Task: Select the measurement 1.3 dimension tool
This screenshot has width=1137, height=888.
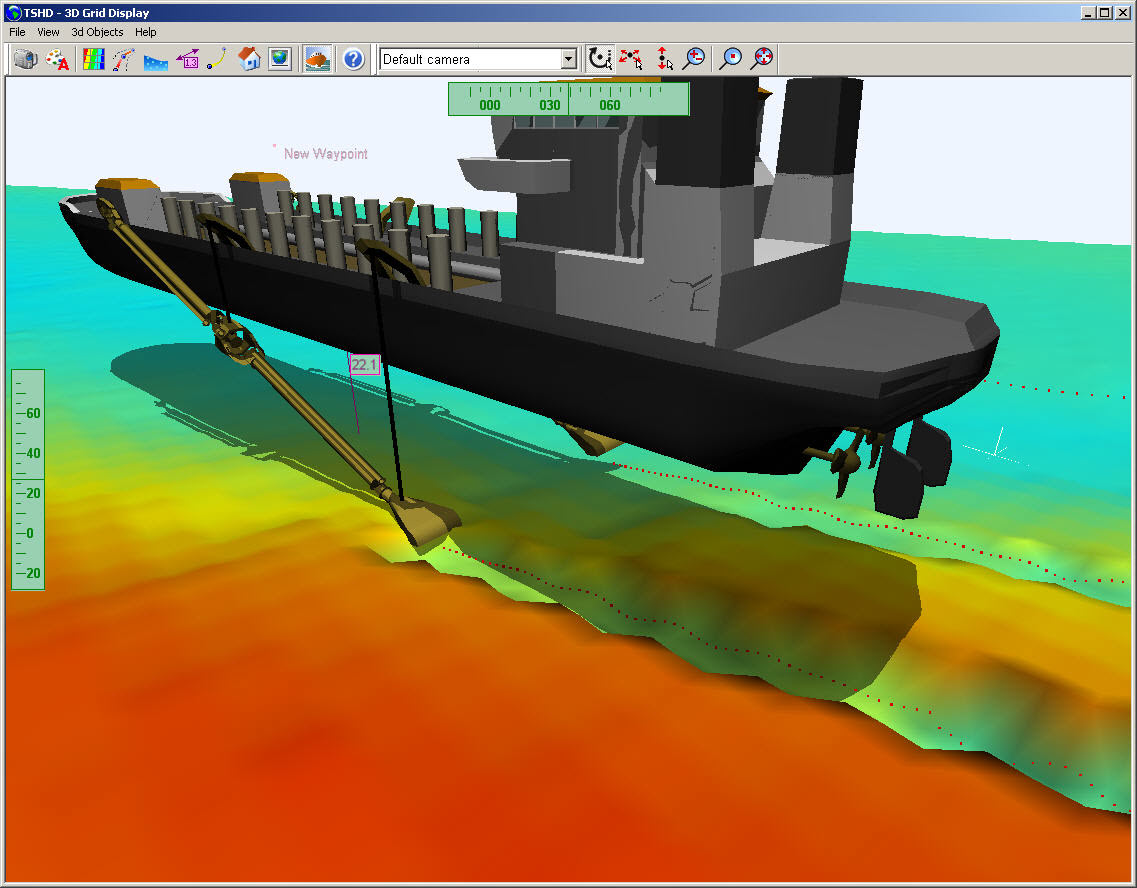Action: click(187, 59)
